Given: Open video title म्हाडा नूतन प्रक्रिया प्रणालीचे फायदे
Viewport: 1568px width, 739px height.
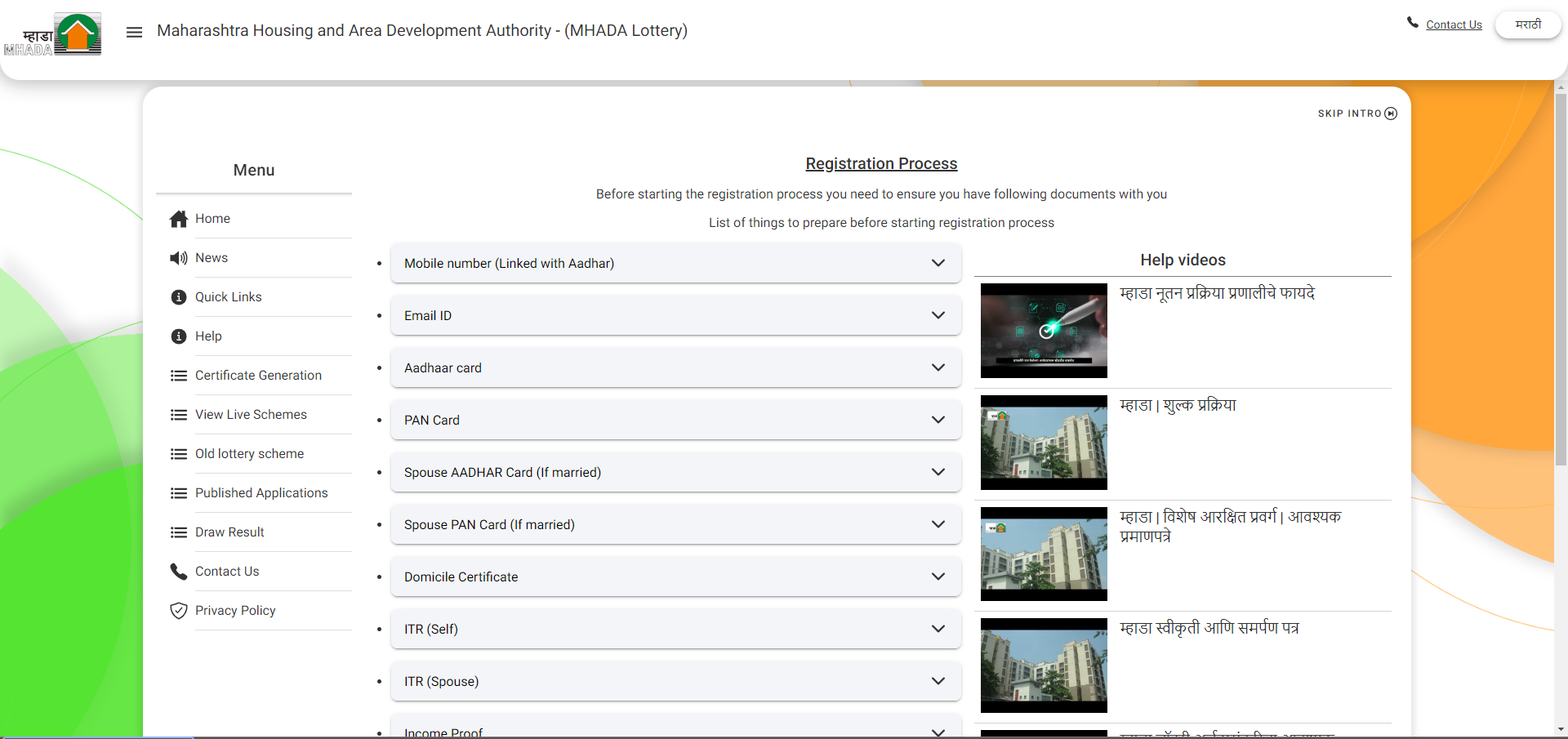Looking at the screenshot, I should 1217,293.
